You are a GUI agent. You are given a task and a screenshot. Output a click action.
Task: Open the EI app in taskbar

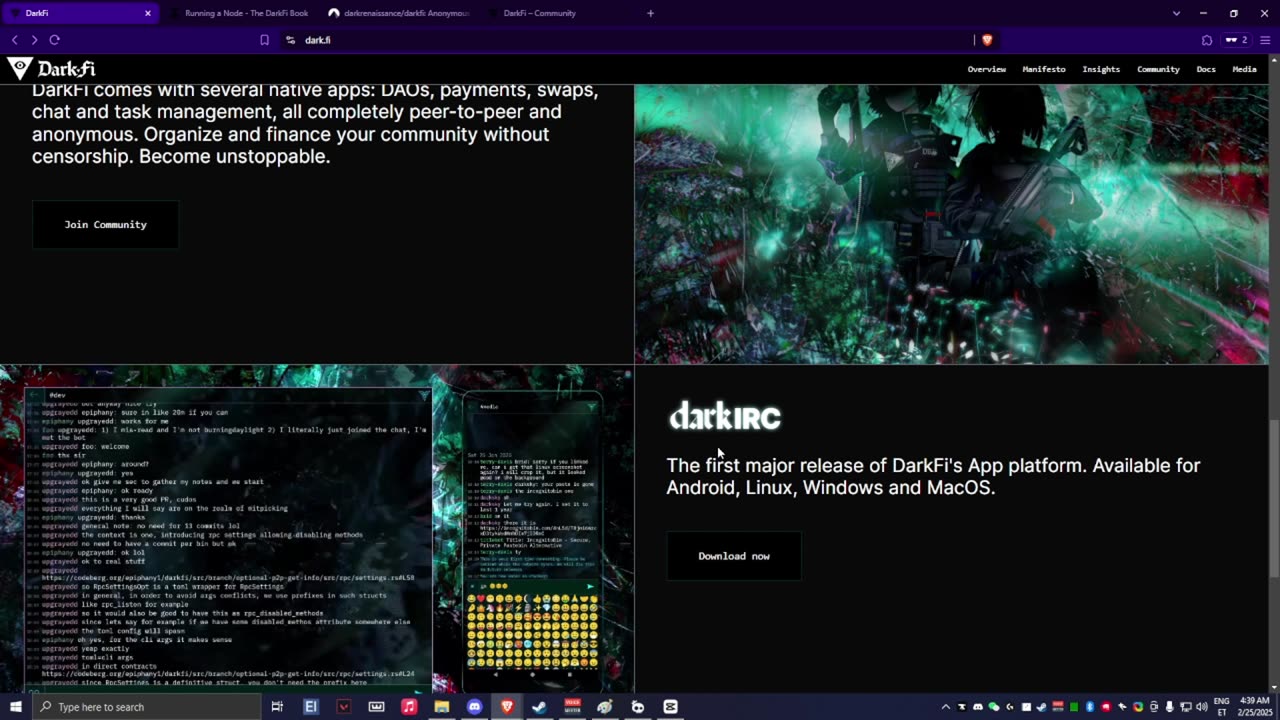point(311,707)
